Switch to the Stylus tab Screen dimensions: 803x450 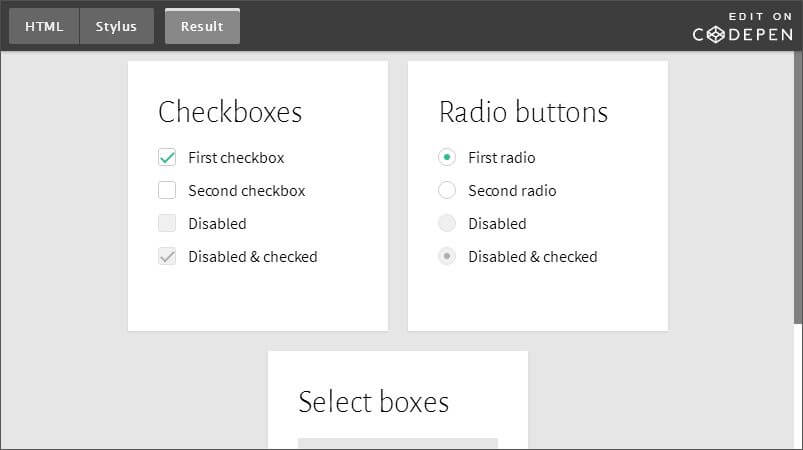pyautogui.click(x=116, y=27)
